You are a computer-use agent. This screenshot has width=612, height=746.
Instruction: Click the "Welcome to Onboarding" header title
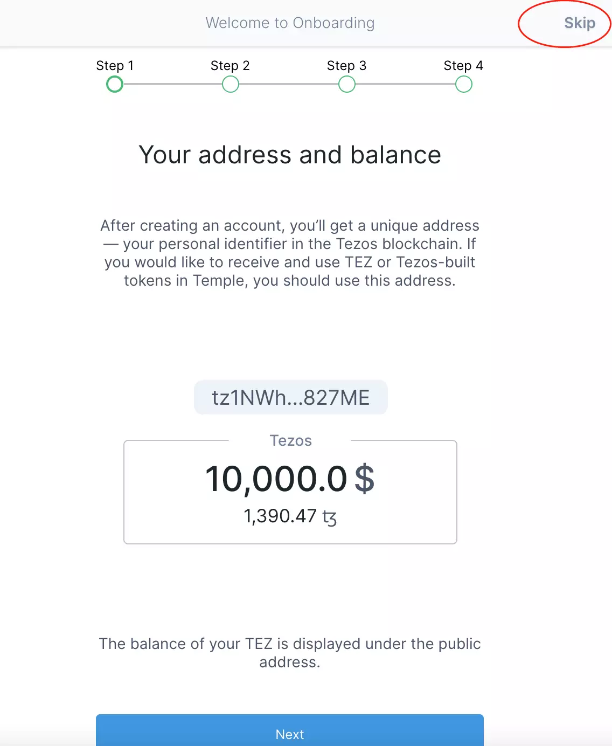pos(290,23)
